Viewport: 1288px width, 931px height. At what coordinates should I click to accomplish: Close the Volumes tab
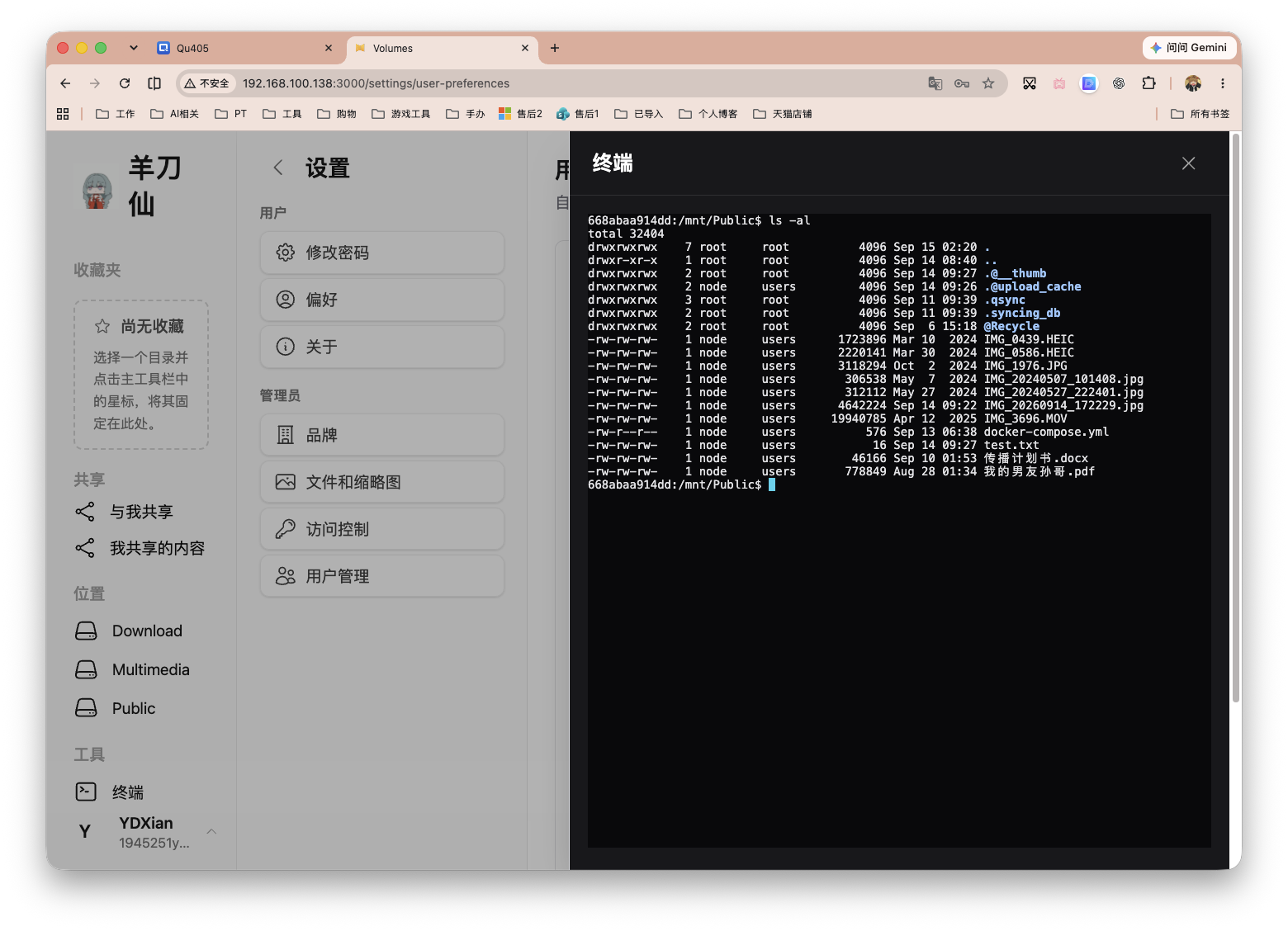point(525,48)
